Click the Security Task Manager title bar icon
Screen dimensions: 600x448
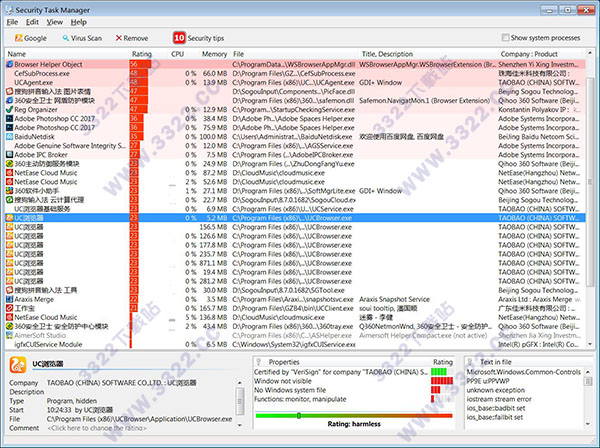(9, 10)
